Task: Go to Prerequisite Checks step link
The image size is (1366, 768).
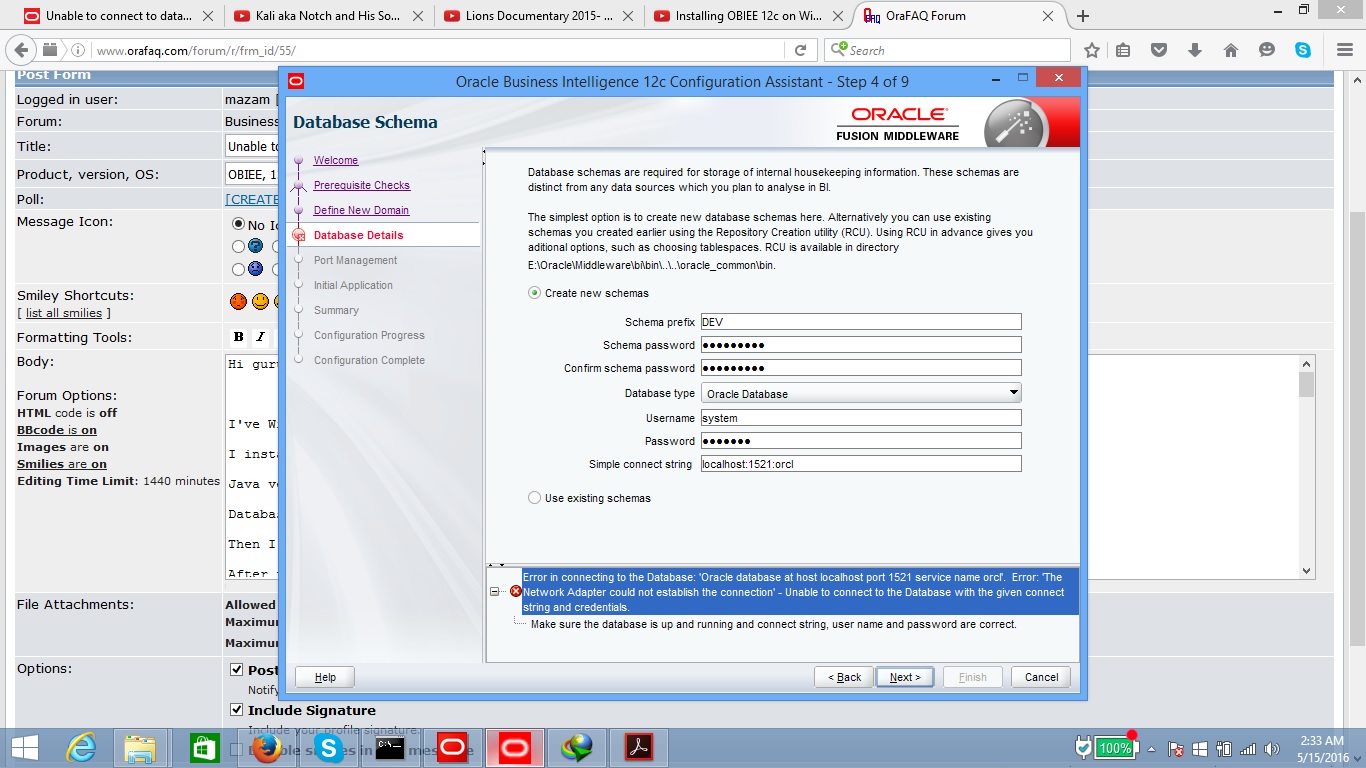Action: (x=361, y=185)
